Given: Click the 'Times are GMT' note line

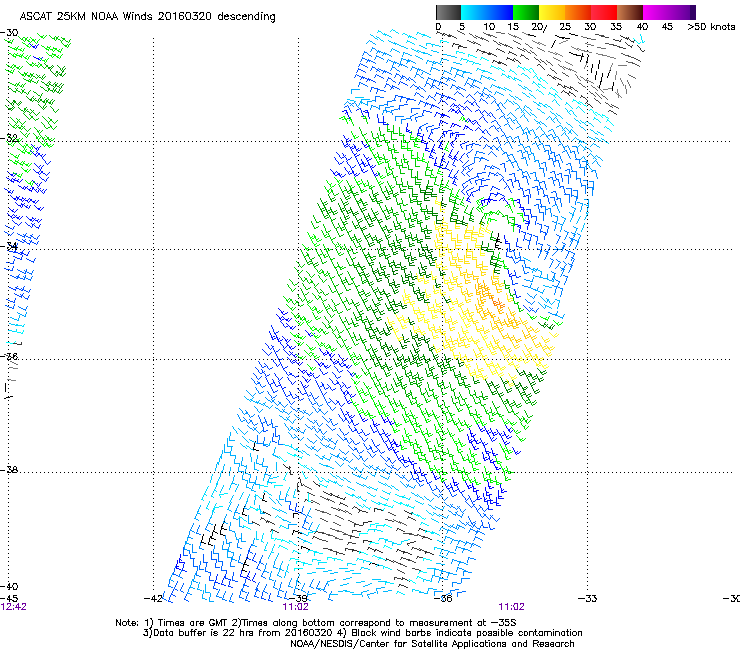Looking at the screenshot, I should click(x=316, y=623).
